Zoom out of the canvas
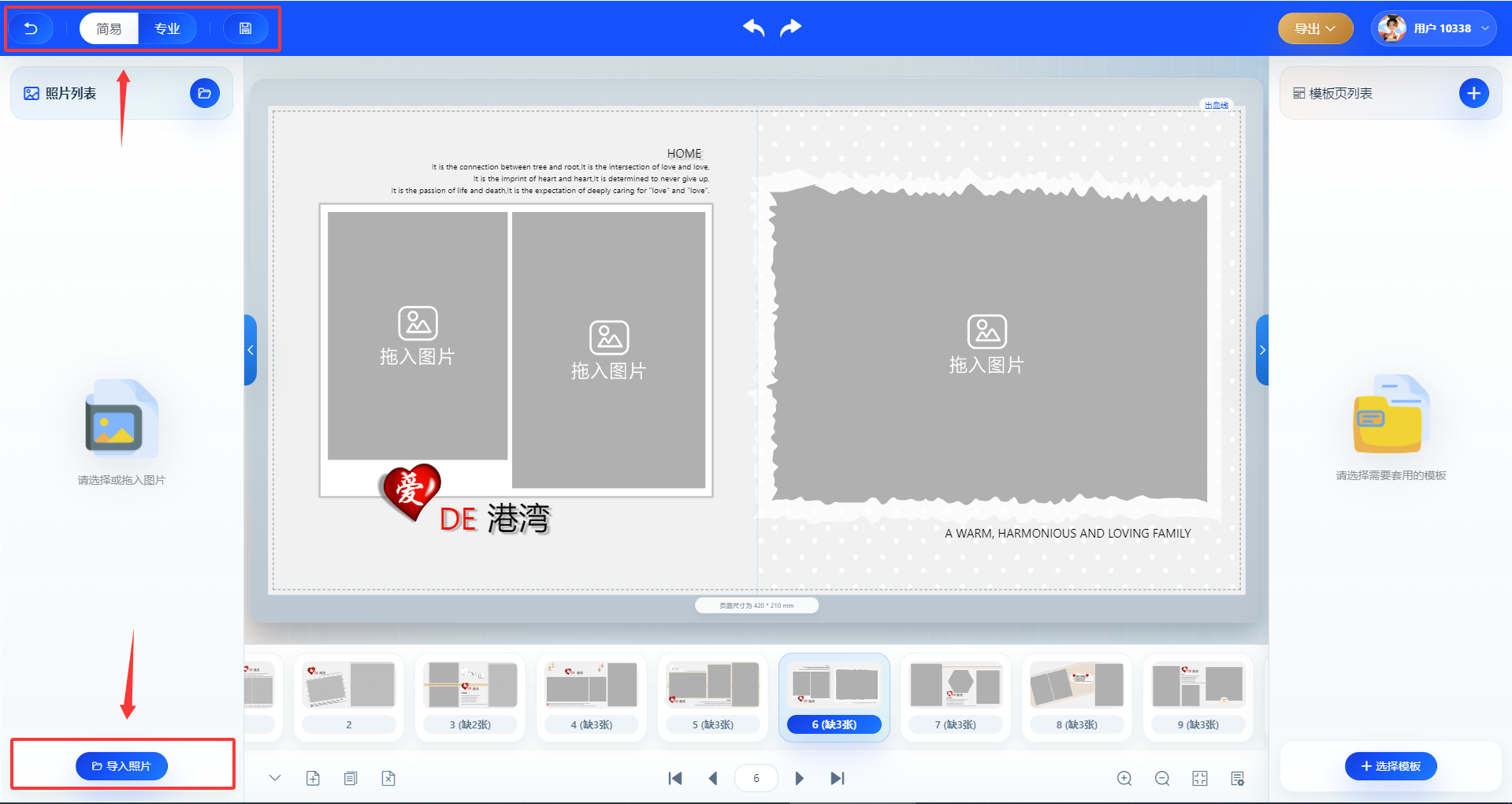 (x=1162, y=778)
